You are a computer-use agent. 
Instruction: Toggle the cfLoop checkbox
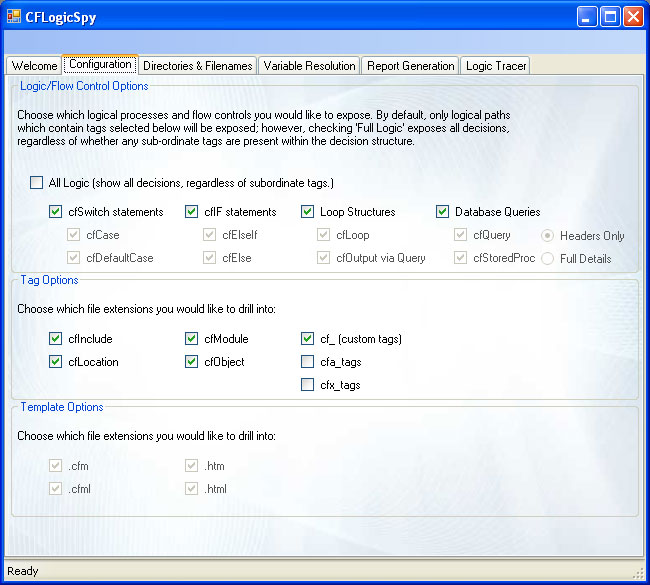323,235
